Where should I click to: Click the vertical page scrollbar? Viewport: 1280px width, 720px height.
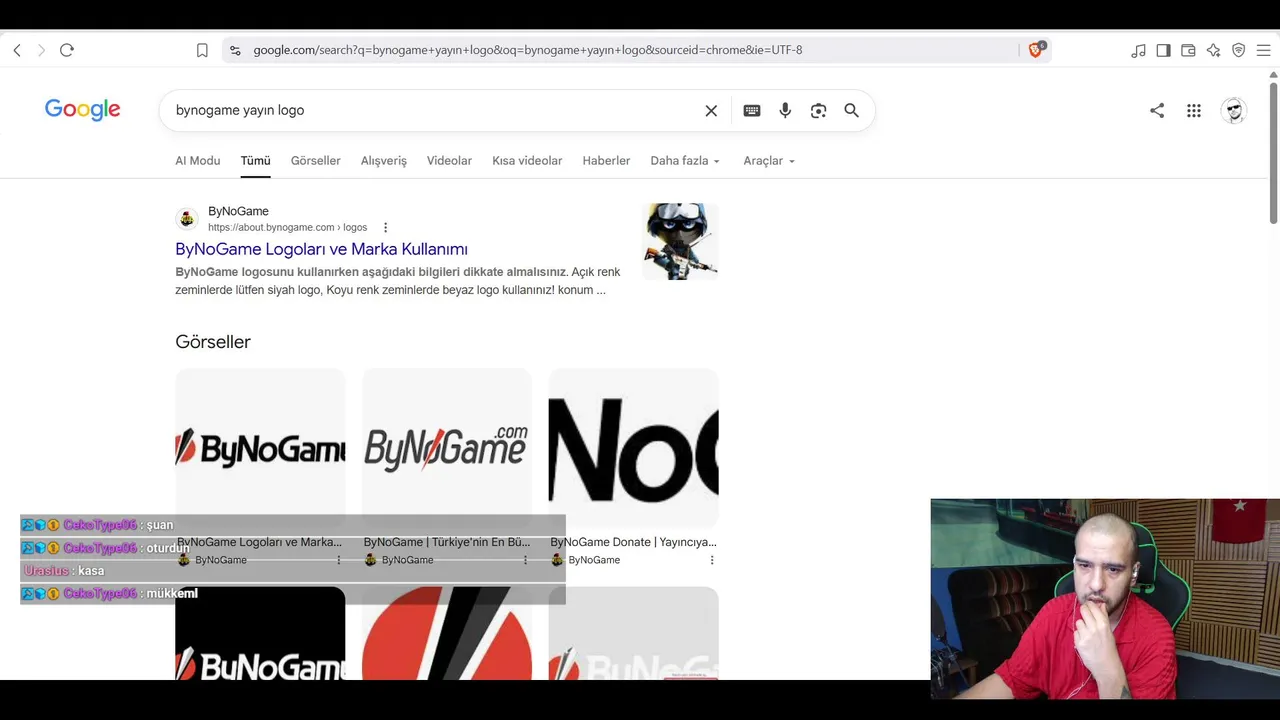[1273, 153]
